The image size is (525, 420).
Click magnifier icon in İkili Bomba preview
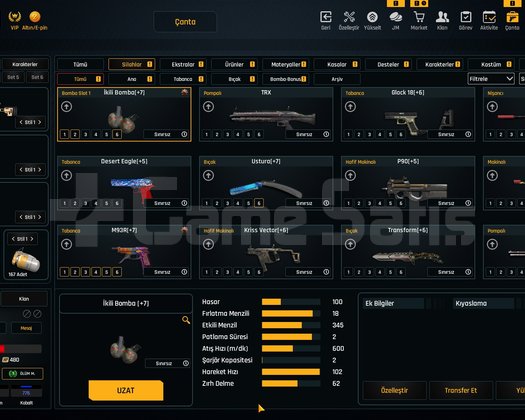(x=186, y=320)
